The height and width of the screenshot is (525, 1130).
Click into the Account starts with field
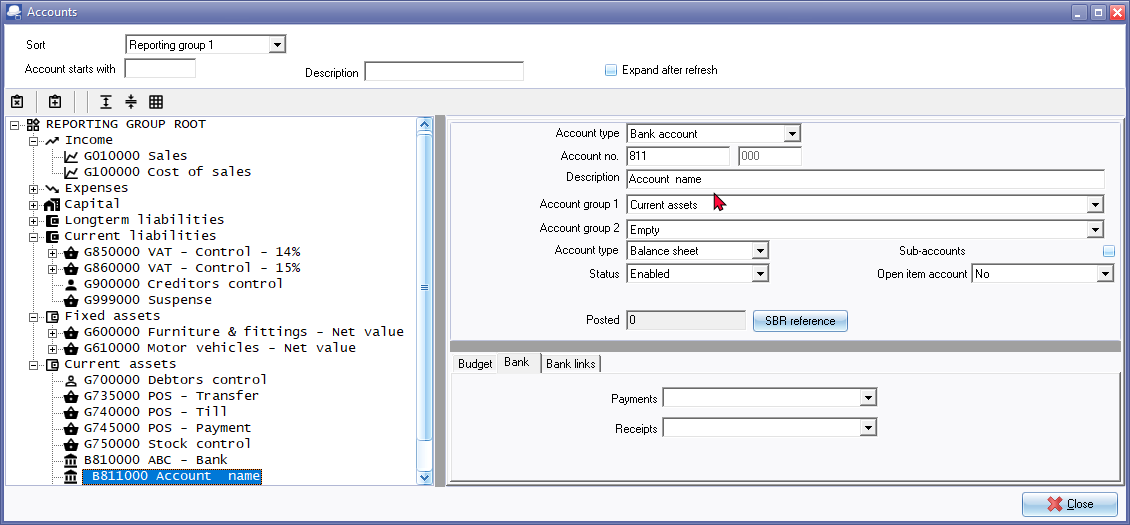(160, 69)
